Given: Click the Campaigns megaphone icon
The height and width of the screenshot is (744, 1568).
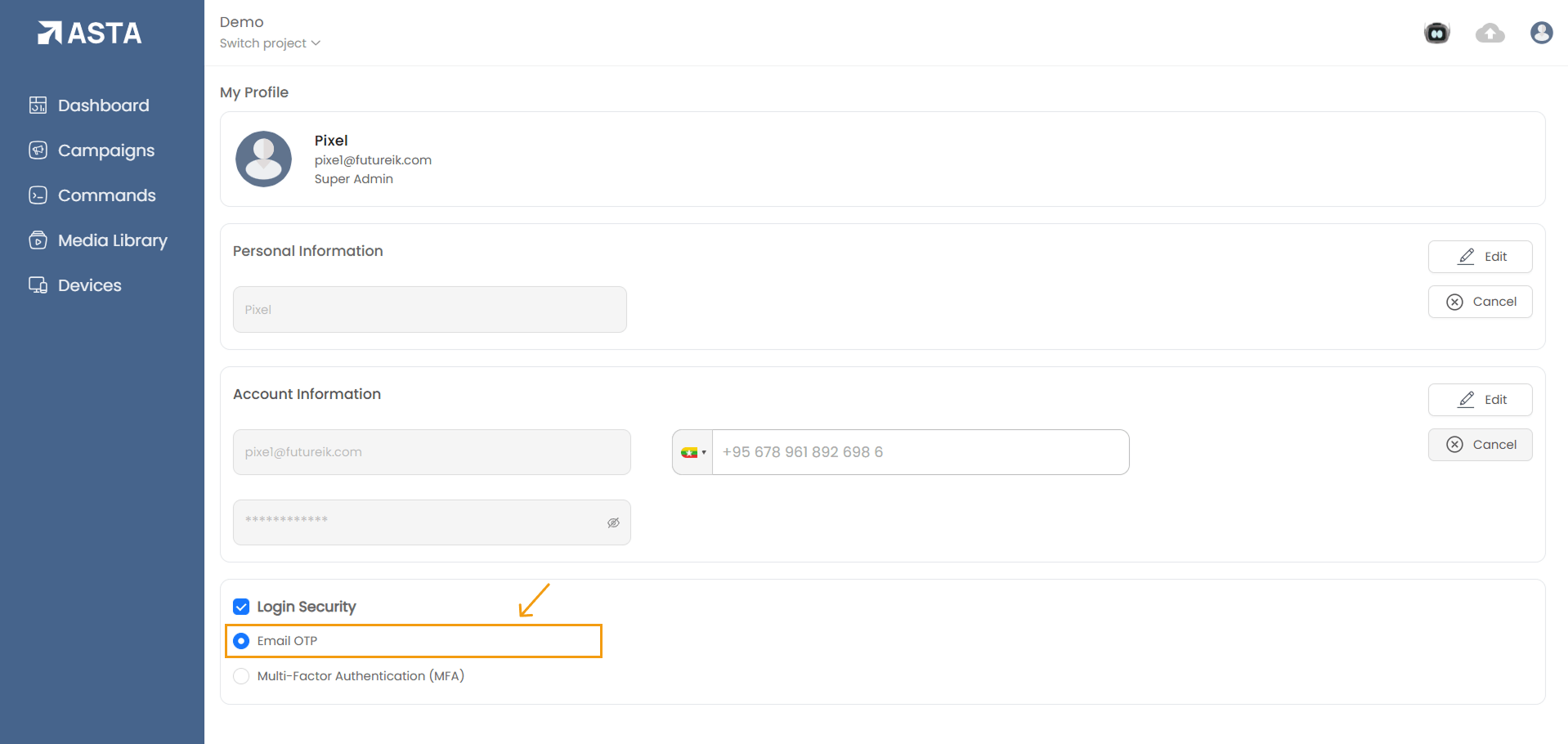Looking at the screenshot, I should coord(38,150).
